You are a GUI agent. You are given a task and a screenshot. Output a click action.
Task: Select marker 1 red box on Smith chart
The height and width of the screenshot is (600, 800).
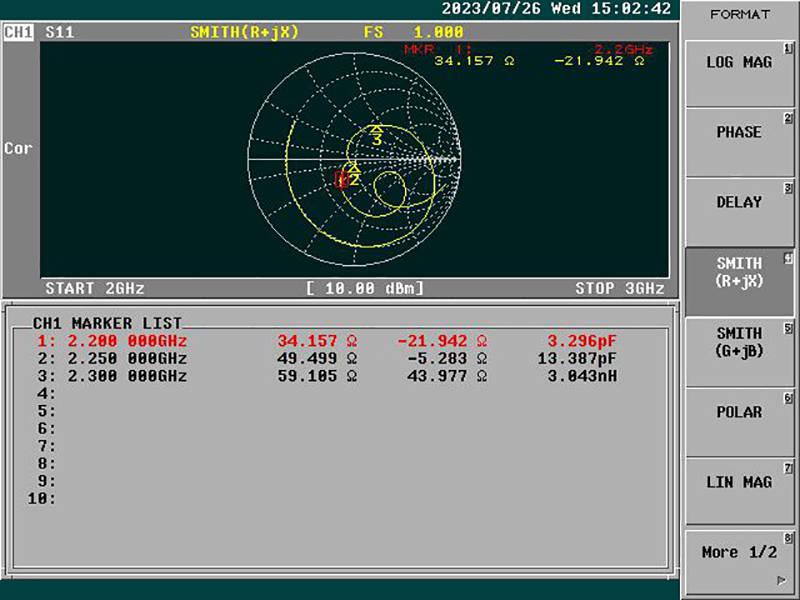point(341,180)
